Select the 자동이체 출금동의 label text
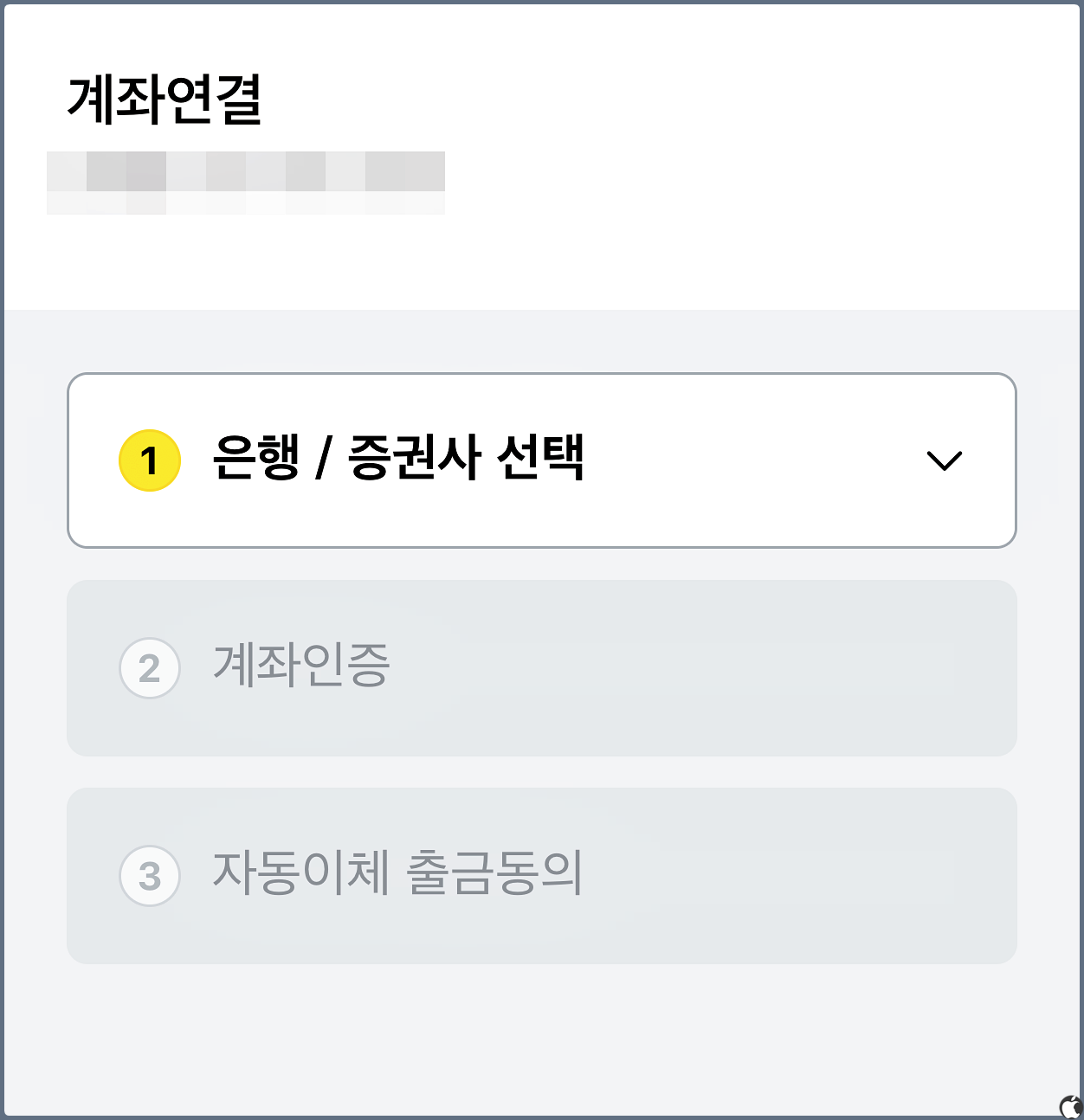The height and width of the screenshot is (1120, 1084). pyautogui.click(x=397, y=872)
